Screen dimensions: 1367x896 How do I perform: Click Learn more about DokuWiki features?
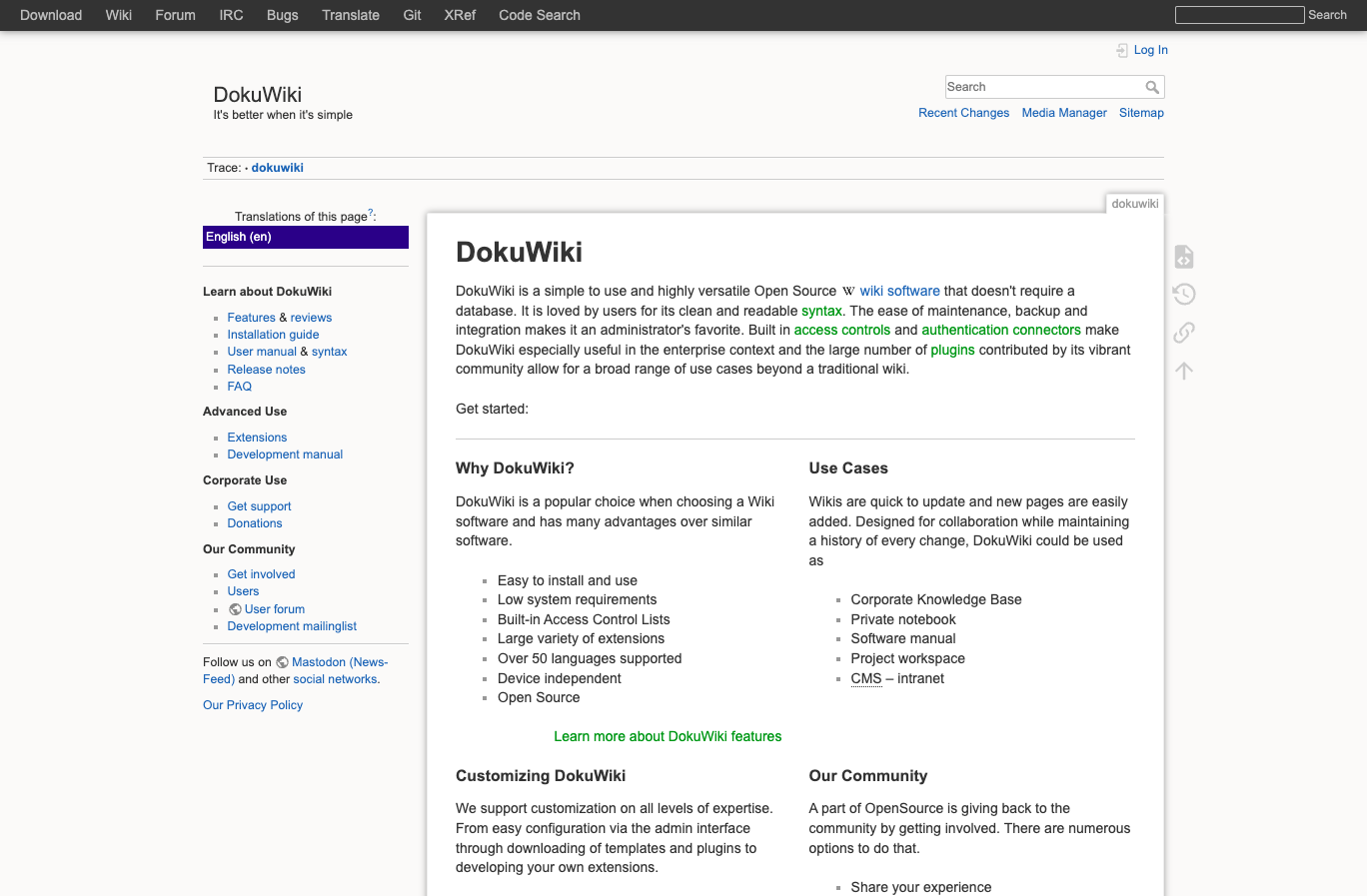coord(668,736)
